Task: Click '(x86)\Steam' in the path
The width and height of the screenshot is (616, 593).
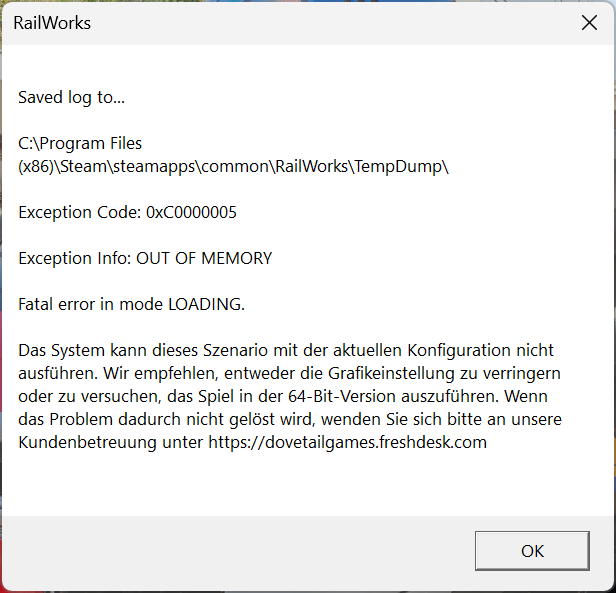Action: tap(62, 167)
